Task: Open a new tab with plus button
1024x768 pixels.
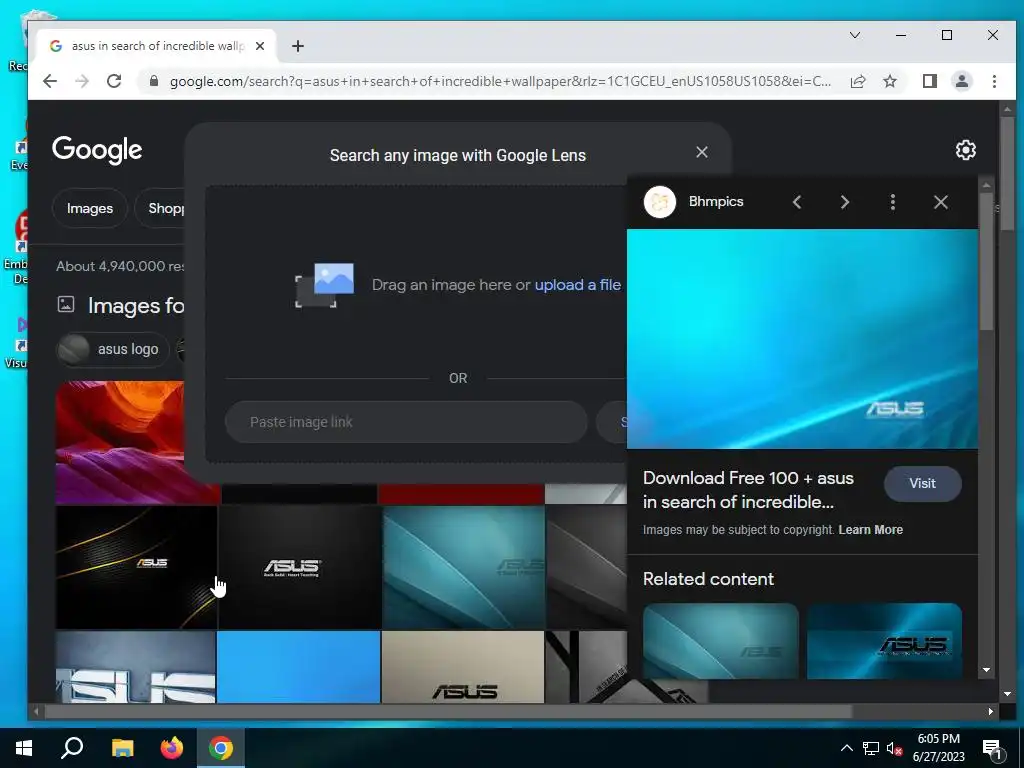Action: [x=298, y=46]
